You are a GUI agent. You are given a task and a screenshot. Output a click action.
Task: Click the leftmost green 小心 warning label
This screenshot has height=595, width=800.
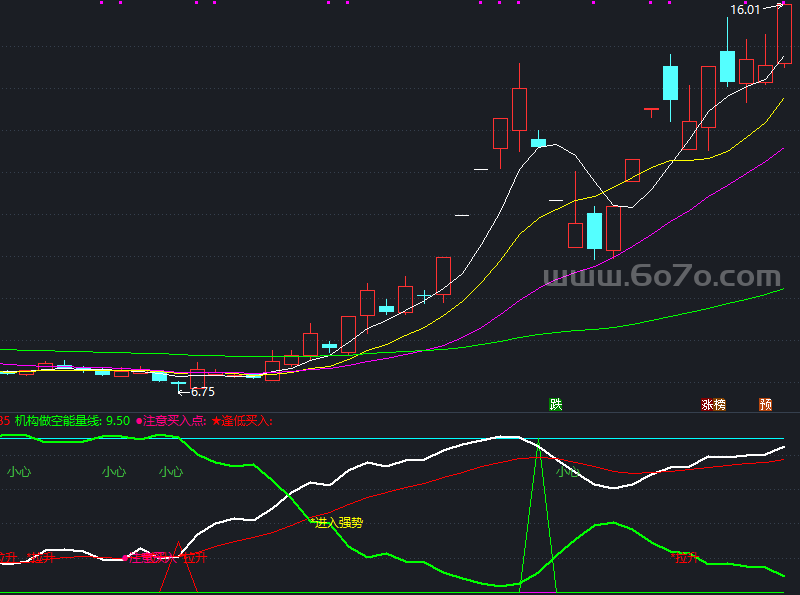click(19, 470)
